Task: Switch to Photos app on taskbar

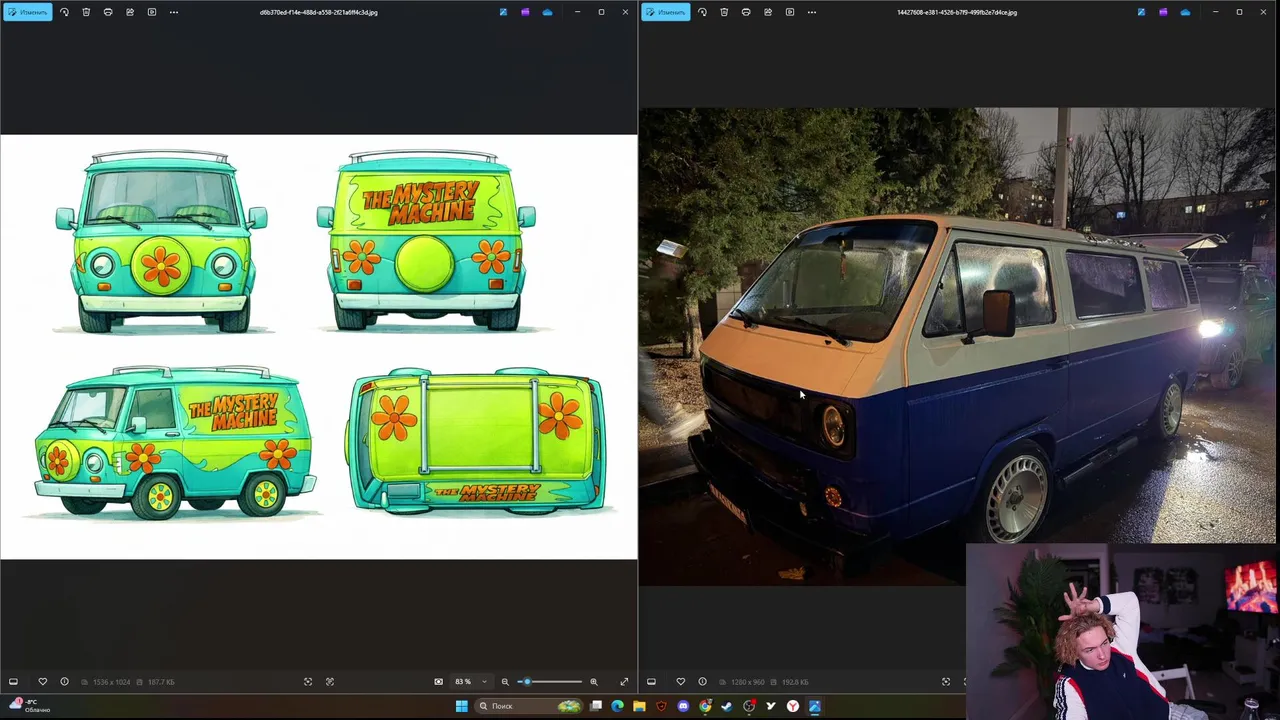Action: click(815, 706)
